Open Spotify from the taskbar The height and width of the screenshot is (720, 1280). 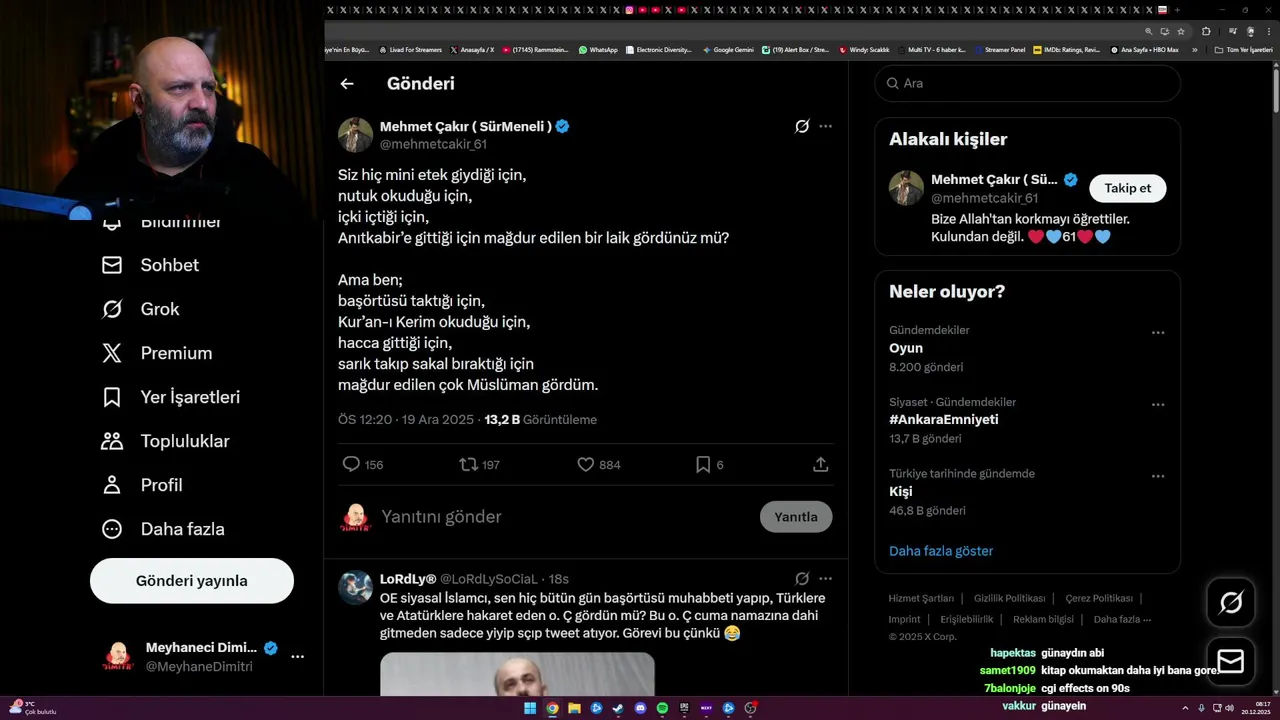(662, 708)
